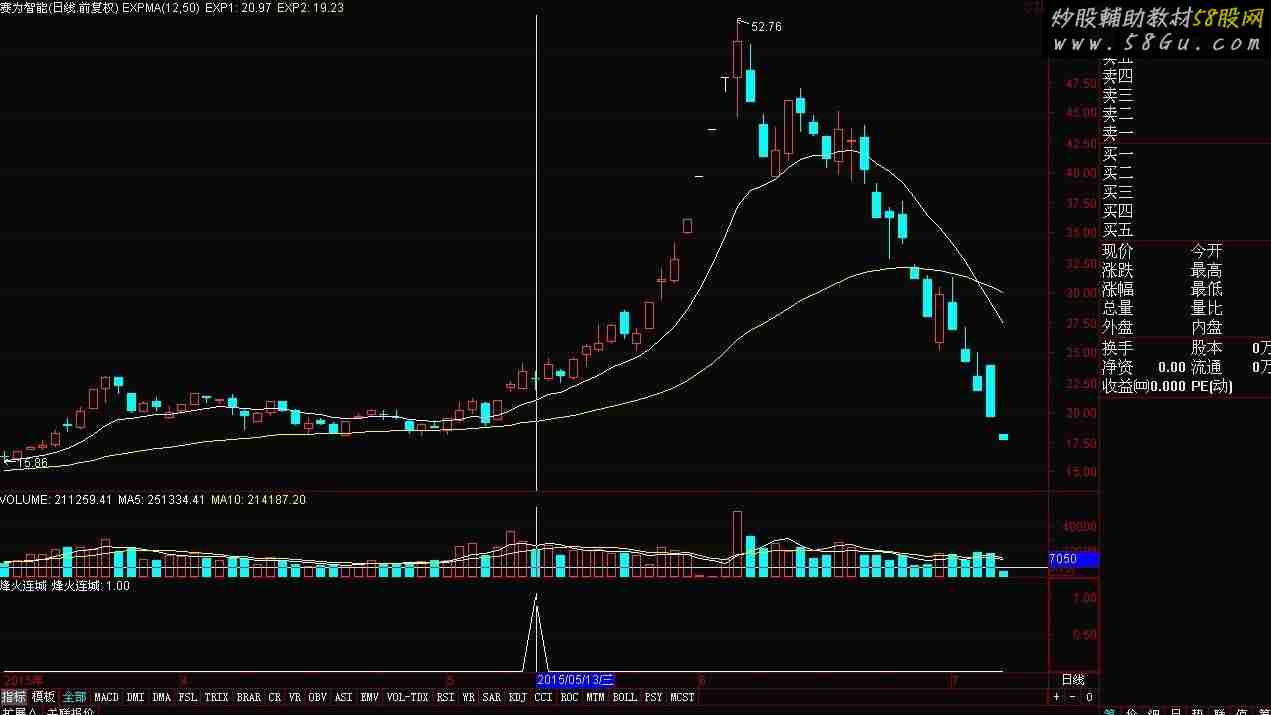Viewport: 1271px width, 715px height.
Task: Click the 收益 0.000 PE field
Action: click(x=1167, y=387)
